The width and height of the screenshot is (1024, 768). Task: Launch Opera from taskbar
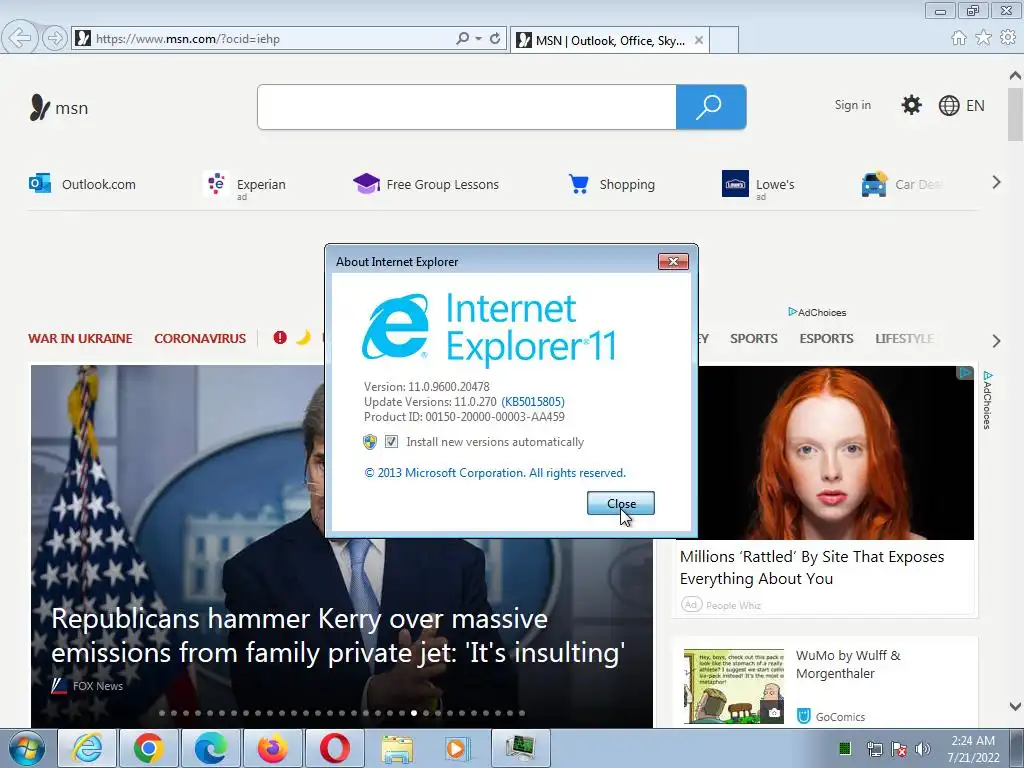tap(334, 748)
